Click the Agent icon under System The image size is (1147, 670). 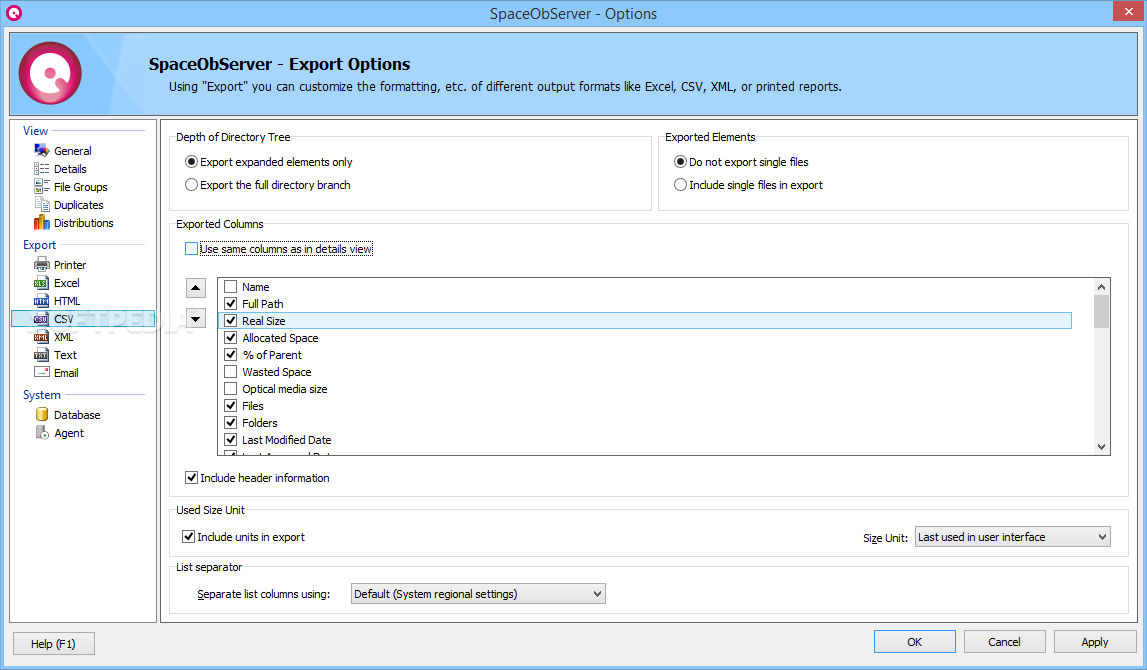point(42,432)
